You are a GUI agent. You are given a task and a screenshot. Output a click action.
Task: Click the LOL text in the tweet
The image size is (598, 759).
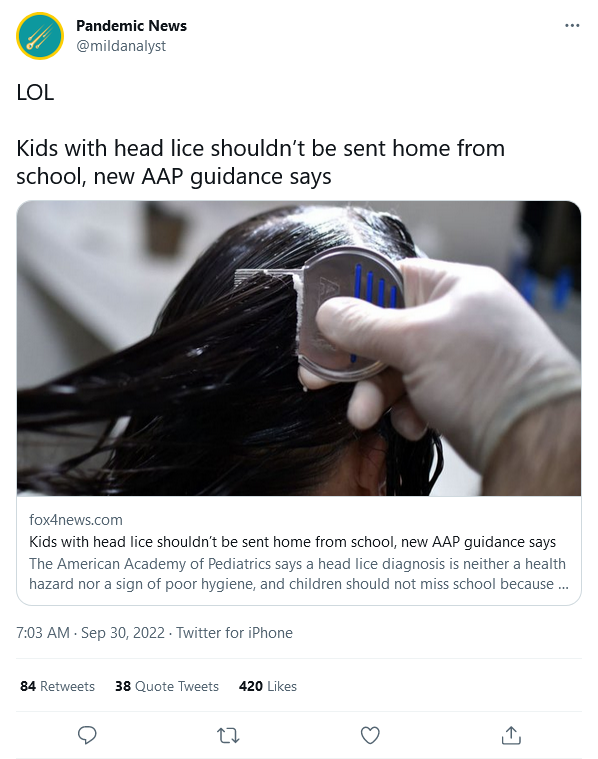[35, 92]
